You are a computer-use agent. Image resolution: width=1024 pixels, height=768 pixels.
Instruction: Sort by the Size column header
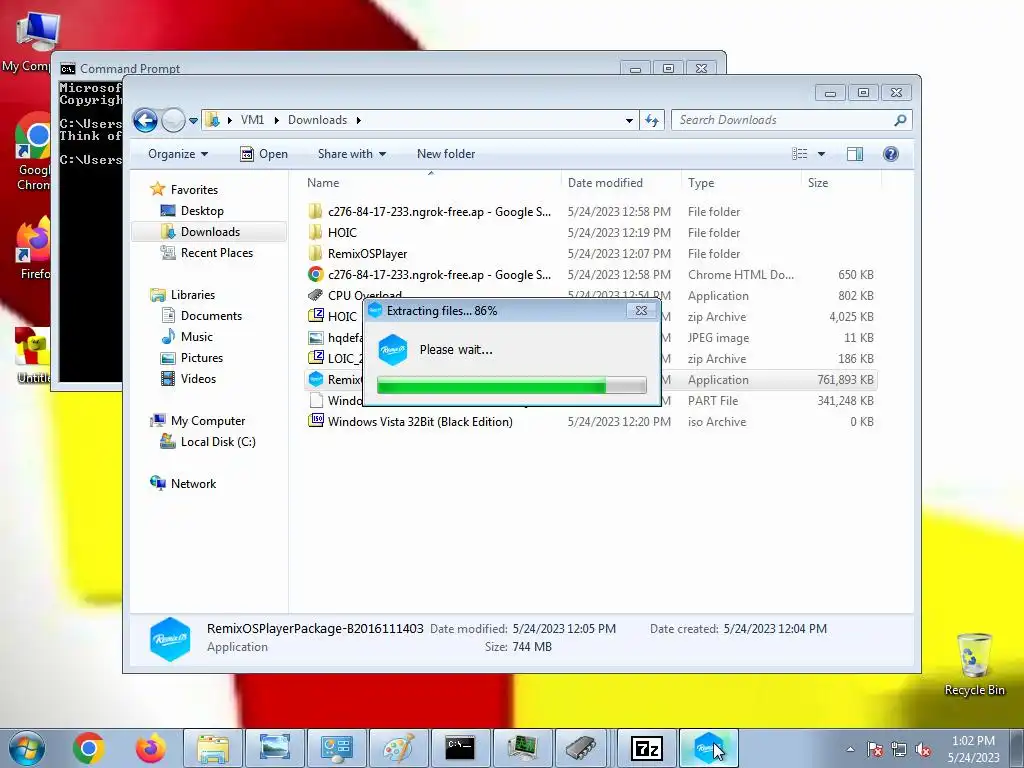click(841, 183)
